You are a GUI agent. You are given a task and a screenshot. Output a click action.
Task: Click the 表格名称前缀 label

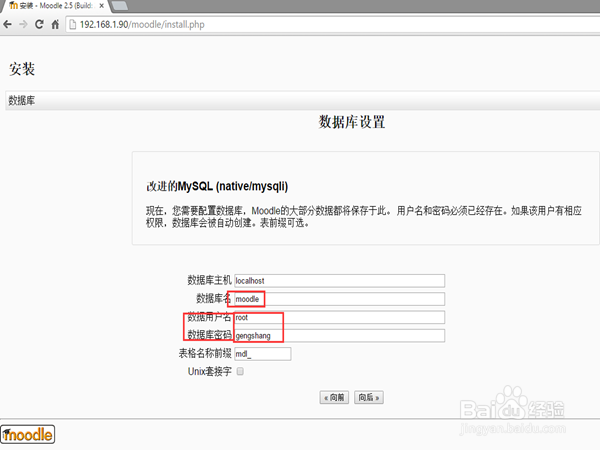pyautogui.click(x=205, y=353)
